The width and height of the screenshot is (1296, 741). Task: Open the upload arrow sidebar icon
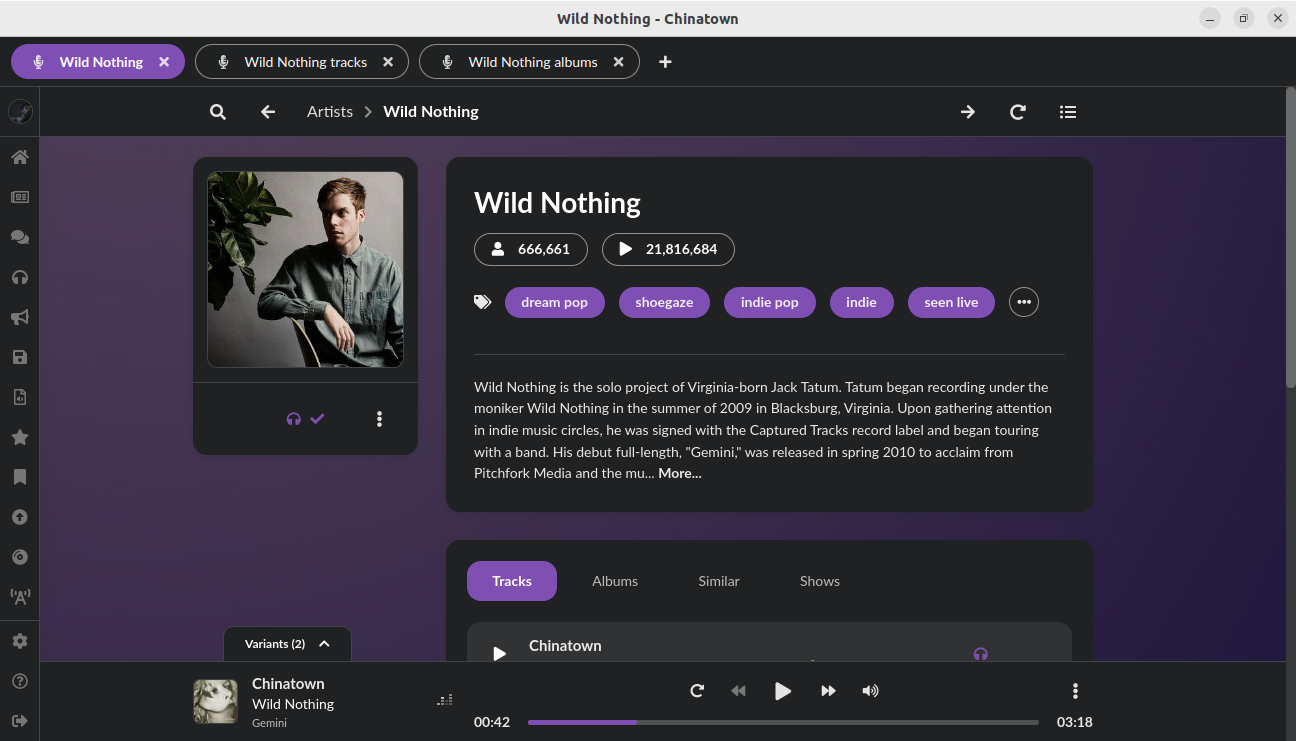(20, 517)
